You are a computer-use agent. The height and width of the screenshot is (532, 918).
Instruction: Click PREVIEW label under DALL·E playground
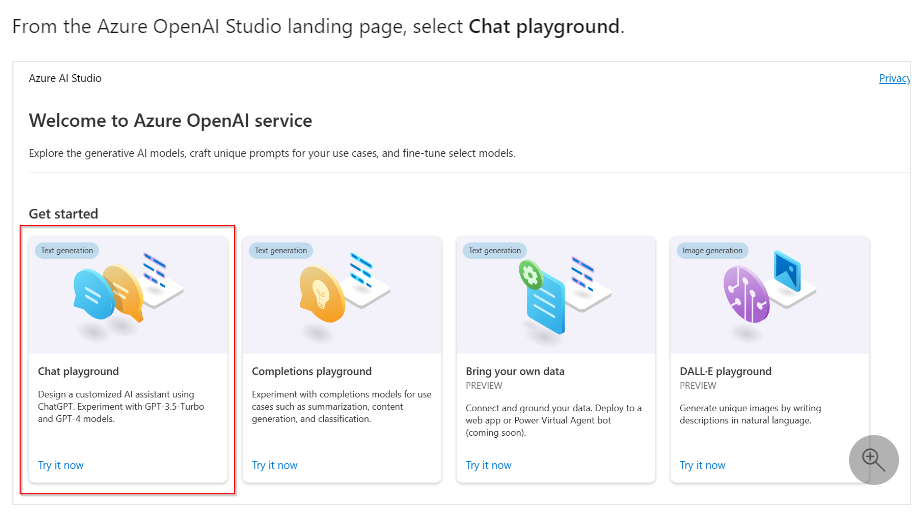click(698, 386)
